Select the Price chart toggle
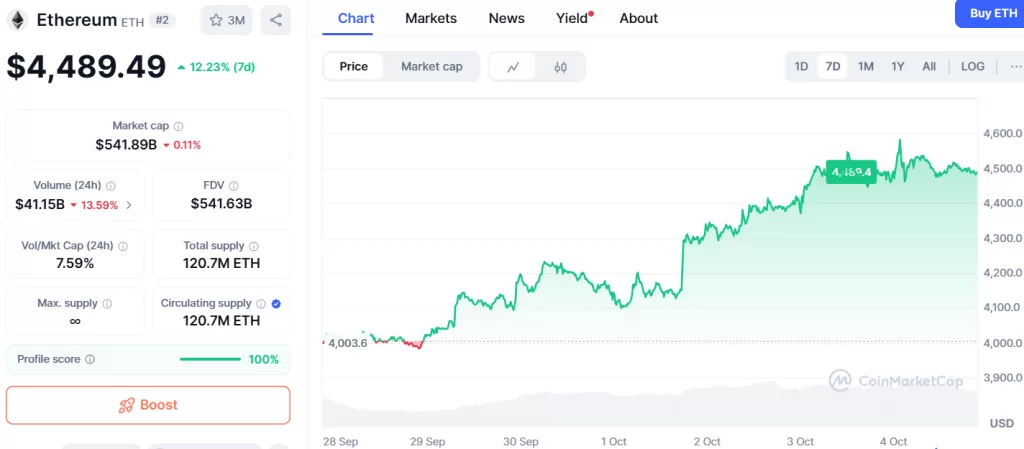The height and width of the screenshot is (449, 1024). tap(354, 67)
